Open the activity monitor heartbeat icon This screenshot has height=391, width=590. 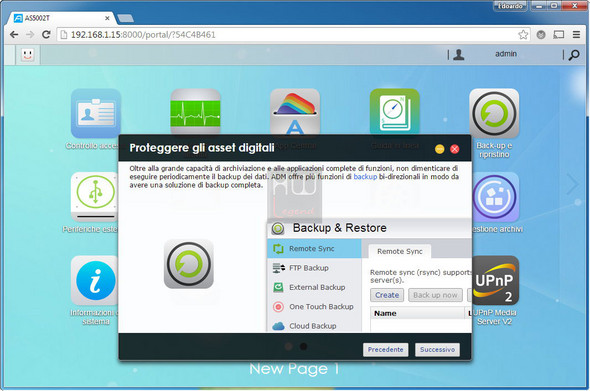pyautogui.click(x=195, y=112)
